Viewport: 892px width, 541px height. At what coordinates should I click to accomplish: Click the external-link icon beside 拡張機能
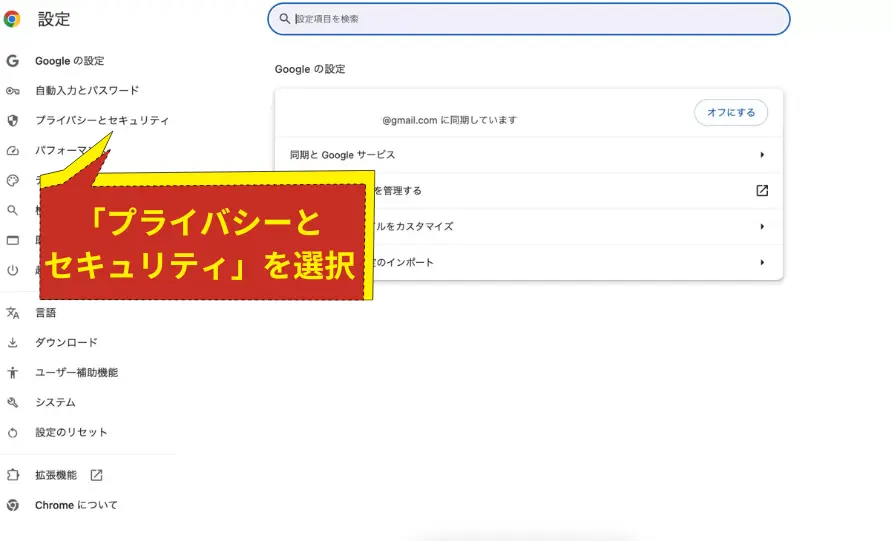point(97,475)
